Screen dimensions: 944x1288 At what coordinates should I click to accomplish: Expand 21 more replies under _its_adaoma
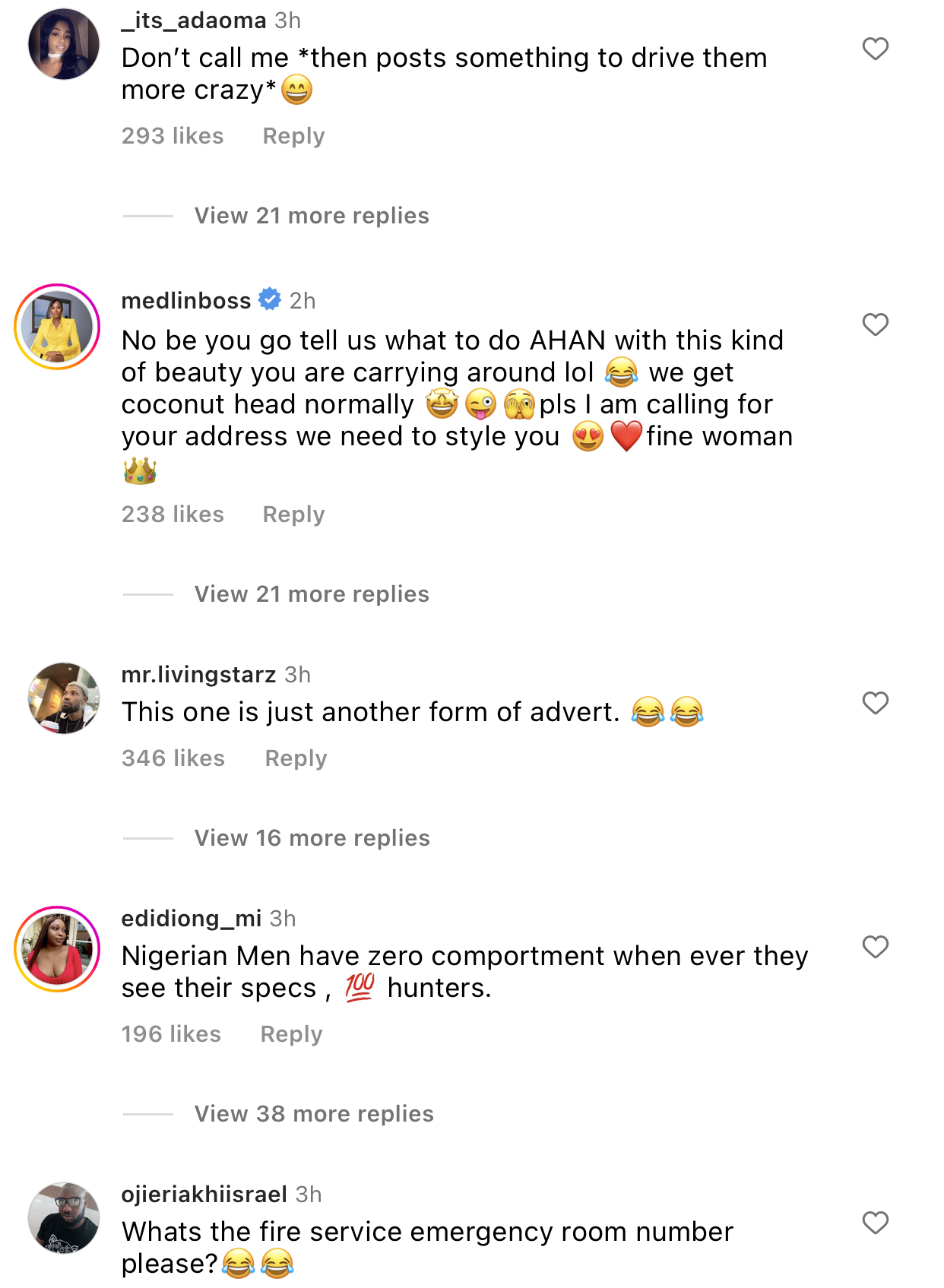click(312, 216)
